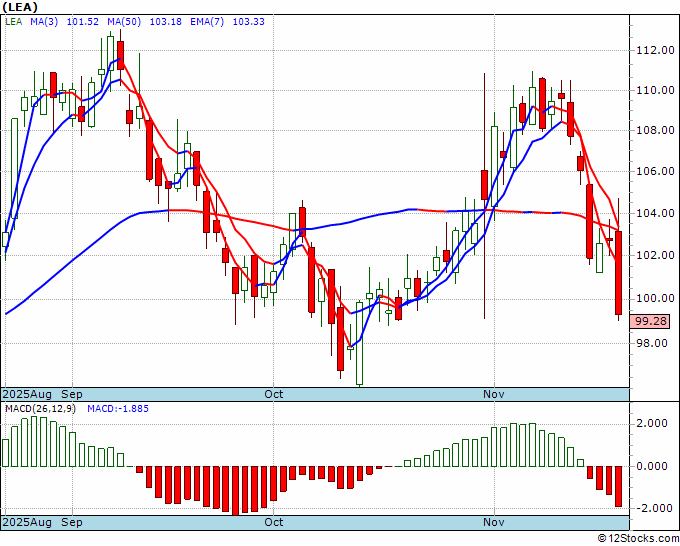Click the Nov label on price chart axis
Image resolution: width=680 pixels, height=546 pixels.
[494, 394]
